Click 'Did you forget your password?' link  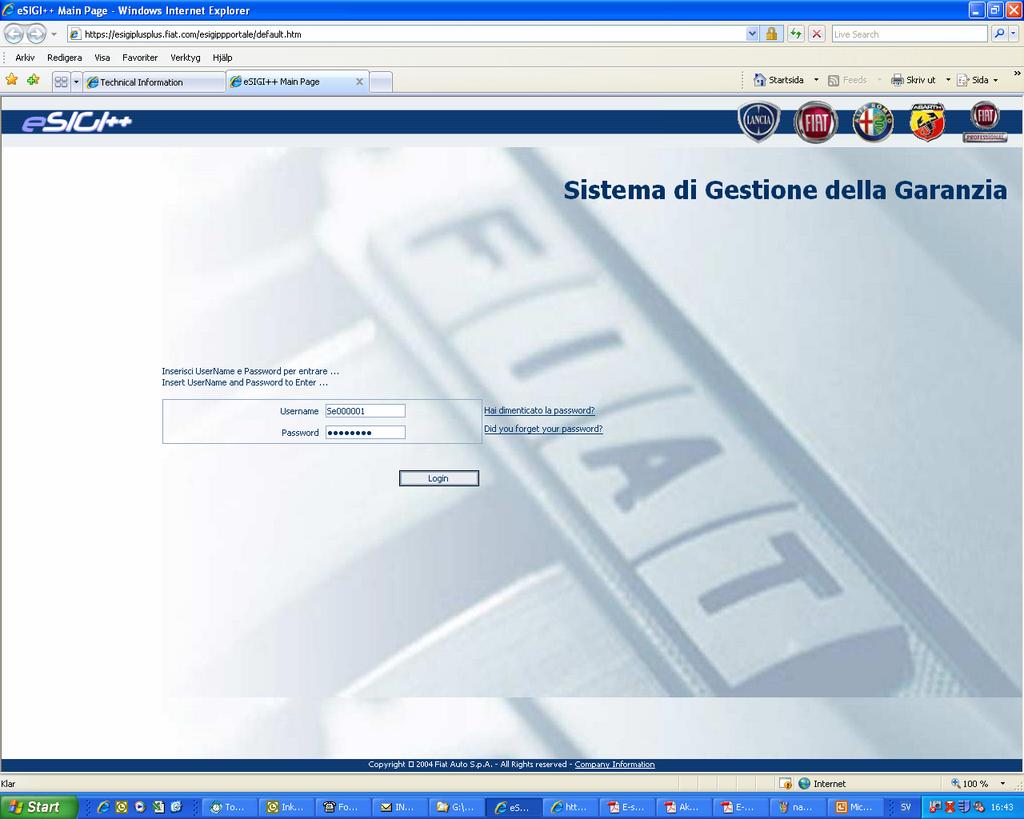click(x=543, y=428)
